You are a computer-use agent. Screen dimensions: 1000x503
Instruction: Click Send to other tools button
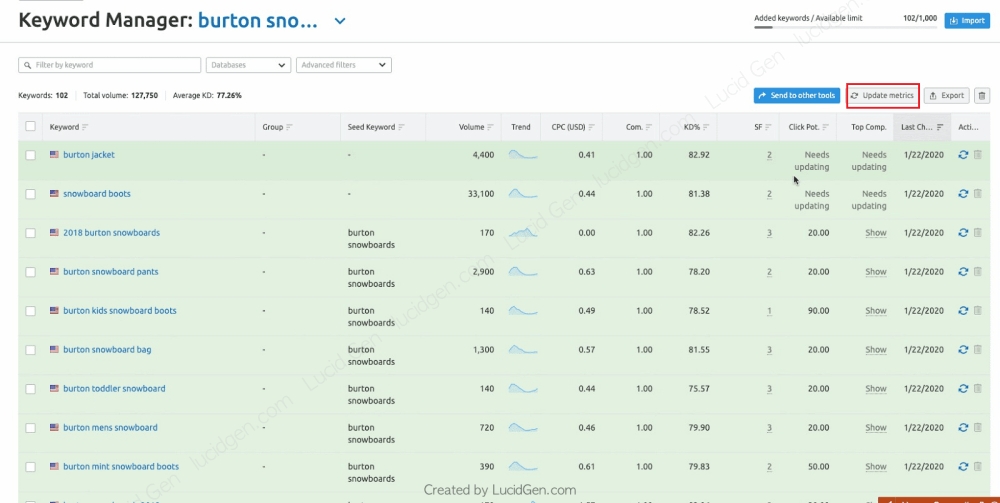(796, 96)
